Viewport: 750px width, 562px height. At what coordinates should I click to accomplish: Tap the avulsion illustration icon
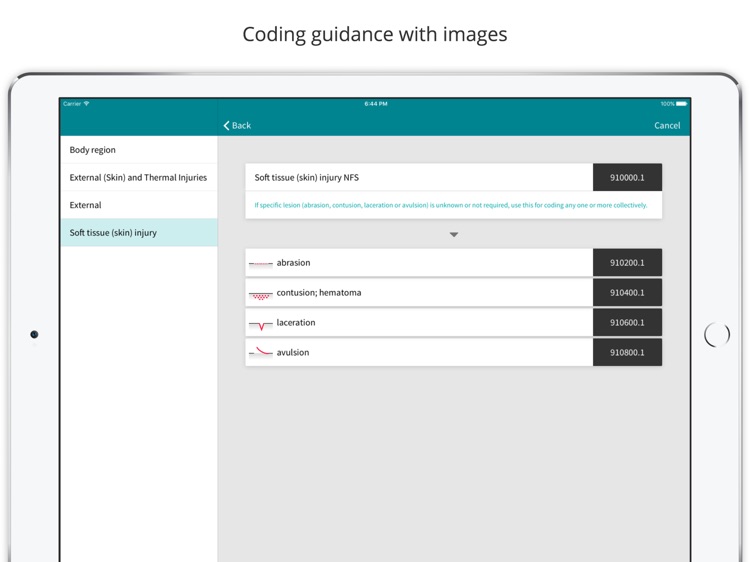(x=261, y=353)
